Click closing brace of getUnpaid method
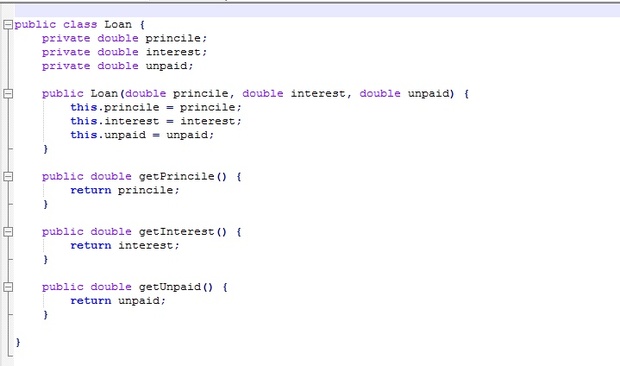The width and height of the screenshot is (620, 366). click(x=45, y=315)
